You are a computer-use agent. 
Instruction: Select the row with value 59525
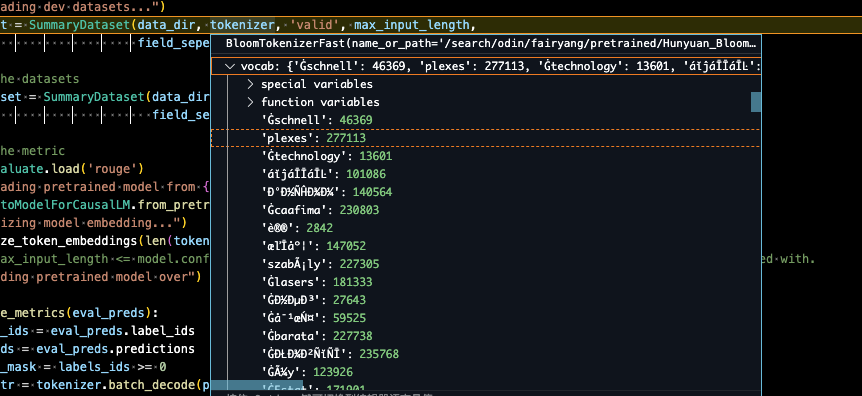pos(486,318)
